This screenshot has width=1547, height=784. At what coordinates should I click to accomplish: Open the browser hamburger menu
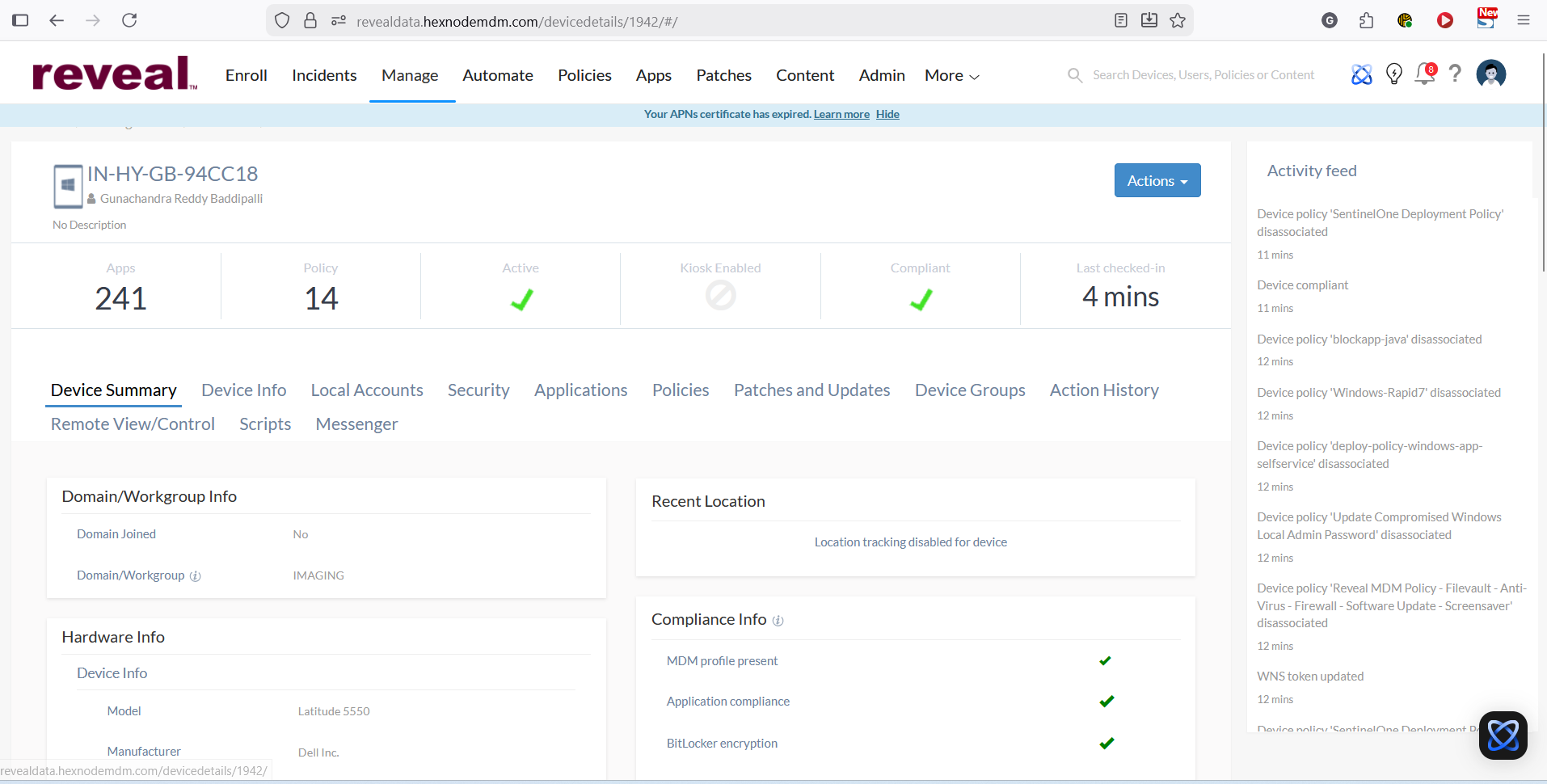(1524, 20)
